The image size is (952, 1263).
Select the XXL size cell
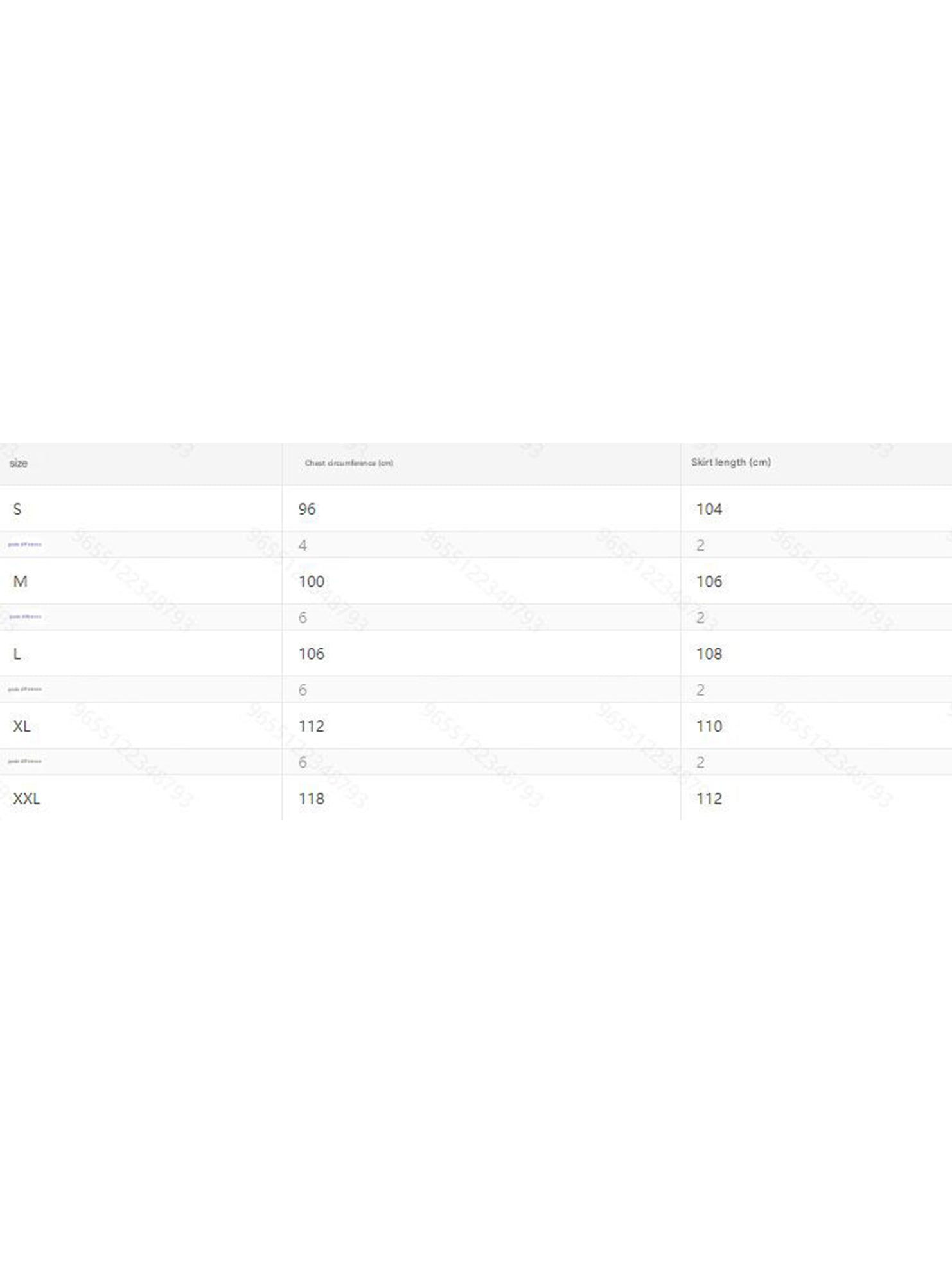point(26,799)
